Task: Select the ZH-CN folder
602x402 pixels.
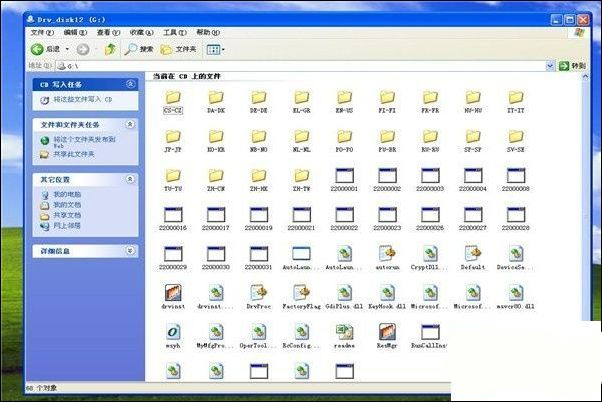Action: [x=216, y=180]
